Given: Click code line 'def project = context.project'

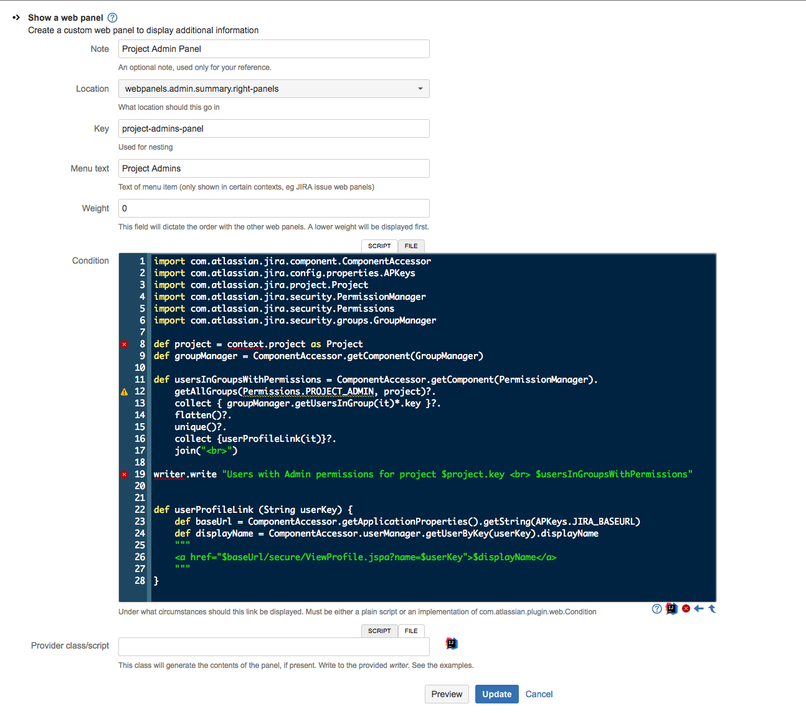Looking at the screenshot, I should pos(258,344).
